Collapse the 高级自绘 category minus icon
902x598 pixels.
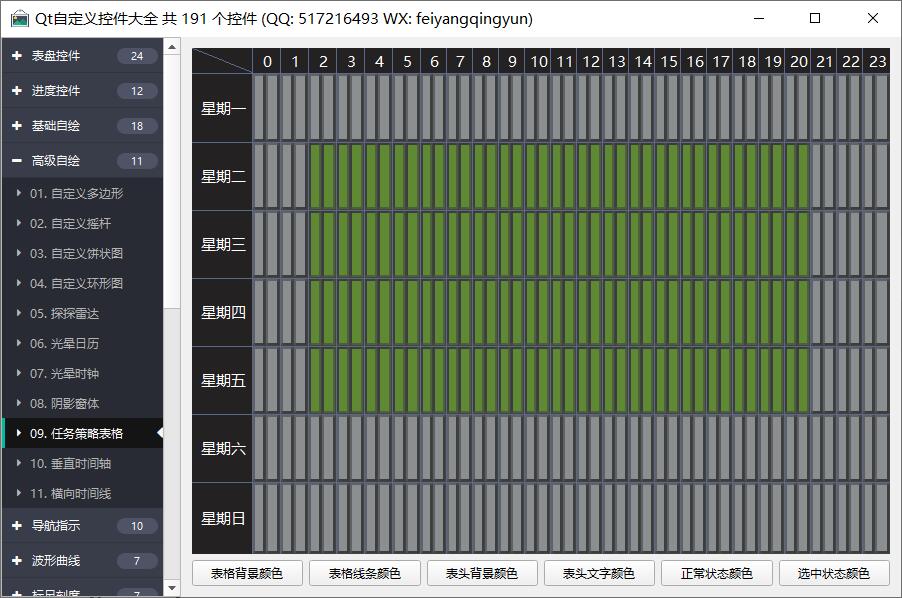click(x=17, y=161)
